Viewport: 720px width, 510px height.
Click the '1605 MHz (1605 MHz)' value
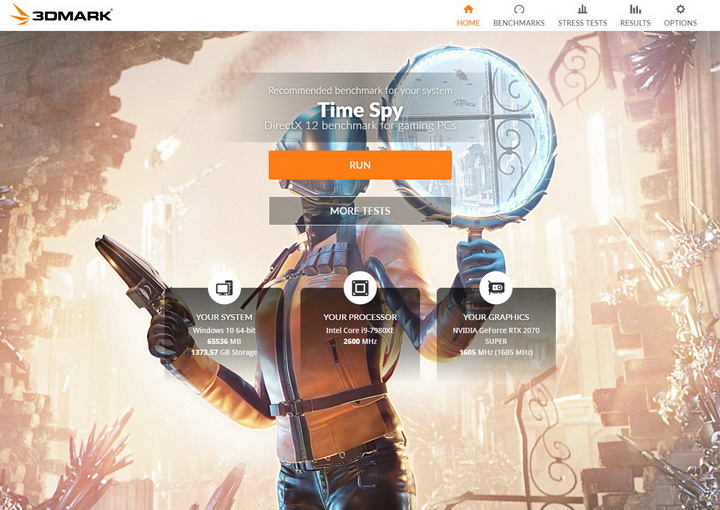[x=496, y=353]
